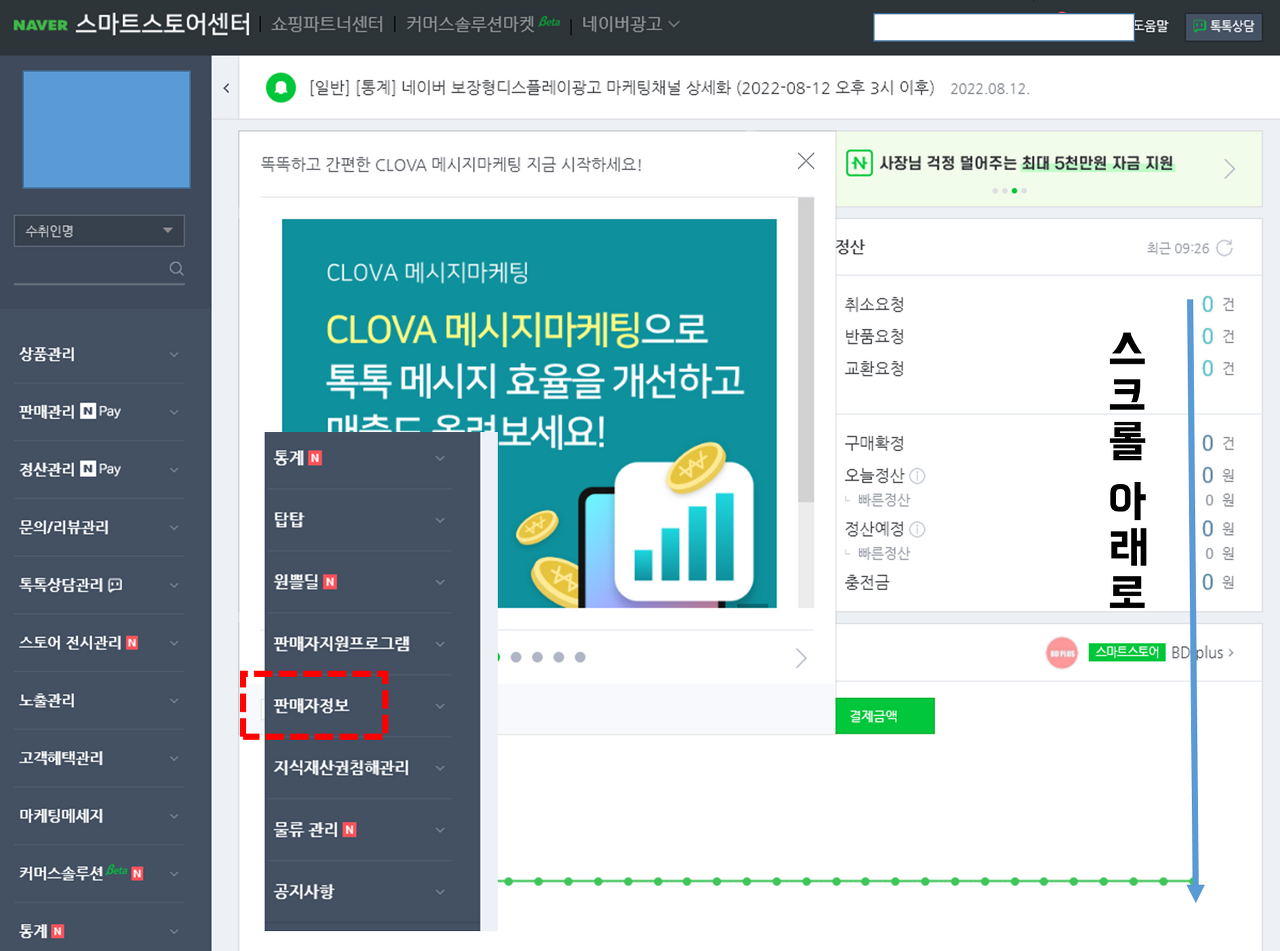Open the 커머스솔루션 sidebar menu

100,873
